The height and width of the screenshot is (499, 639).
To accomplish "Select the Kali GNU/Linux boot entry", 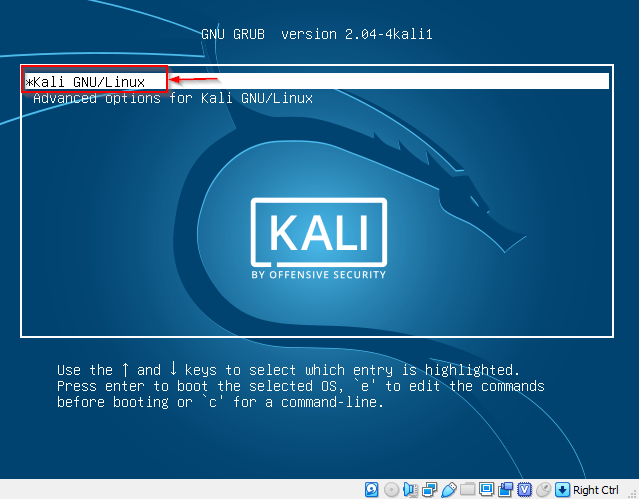I will point(317,82).
